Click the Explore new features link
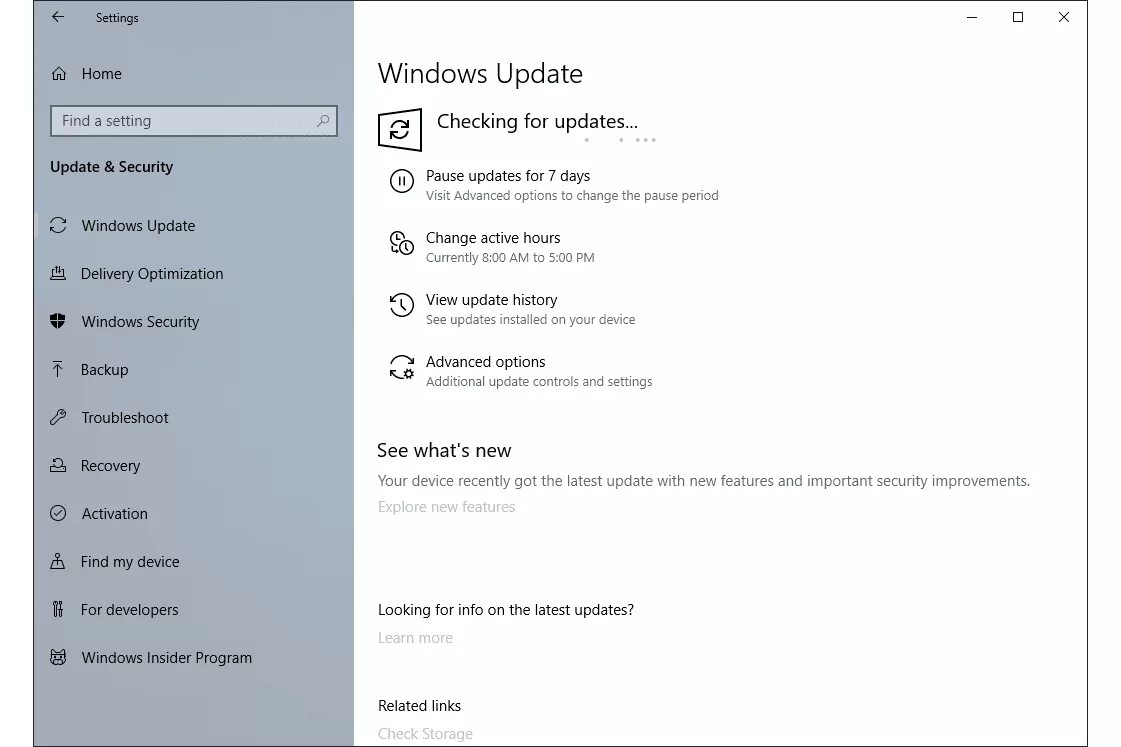The width and height of the screenshot is (1121, 747). 446,507
